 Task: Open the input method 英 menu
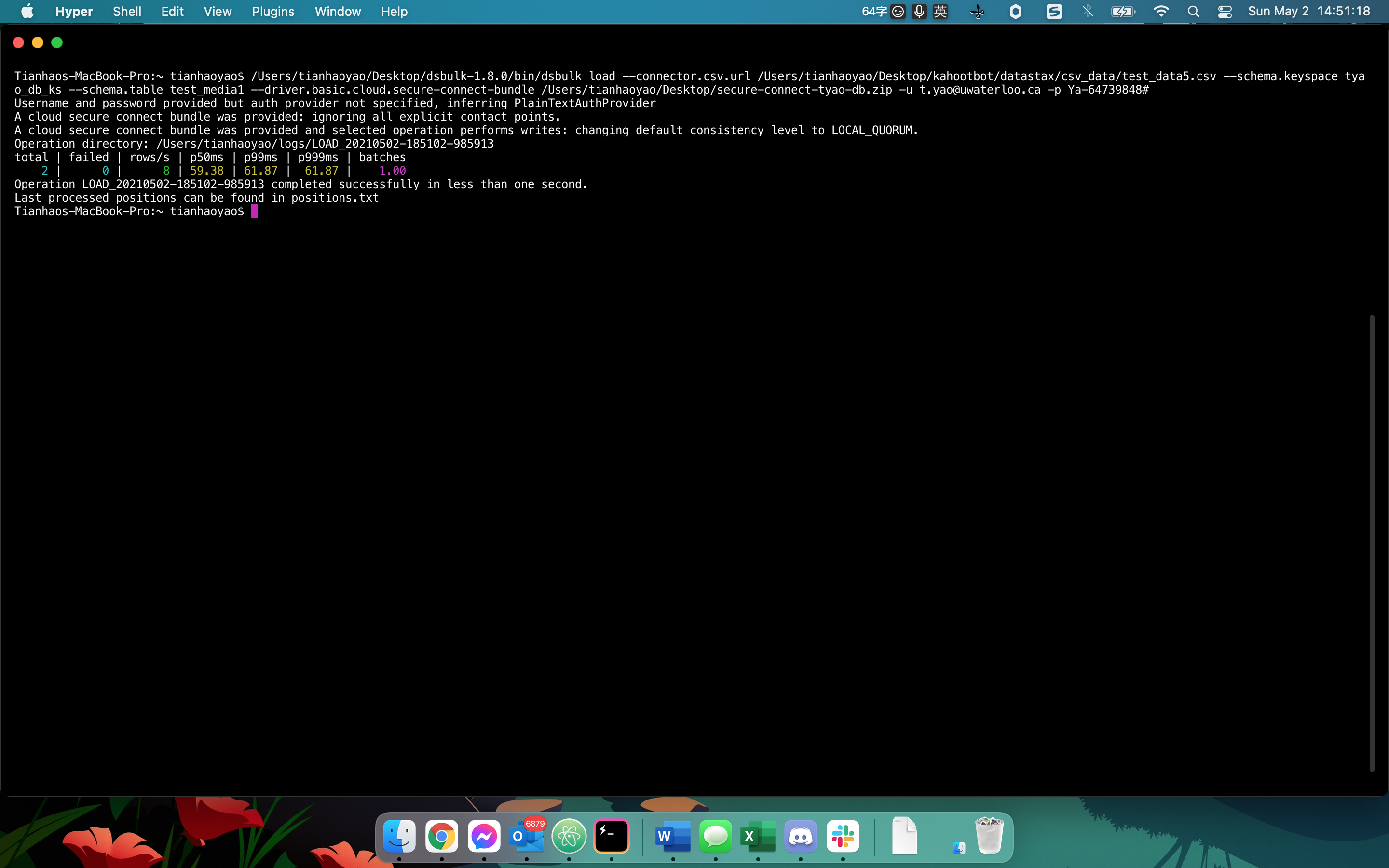click(940, 12)
